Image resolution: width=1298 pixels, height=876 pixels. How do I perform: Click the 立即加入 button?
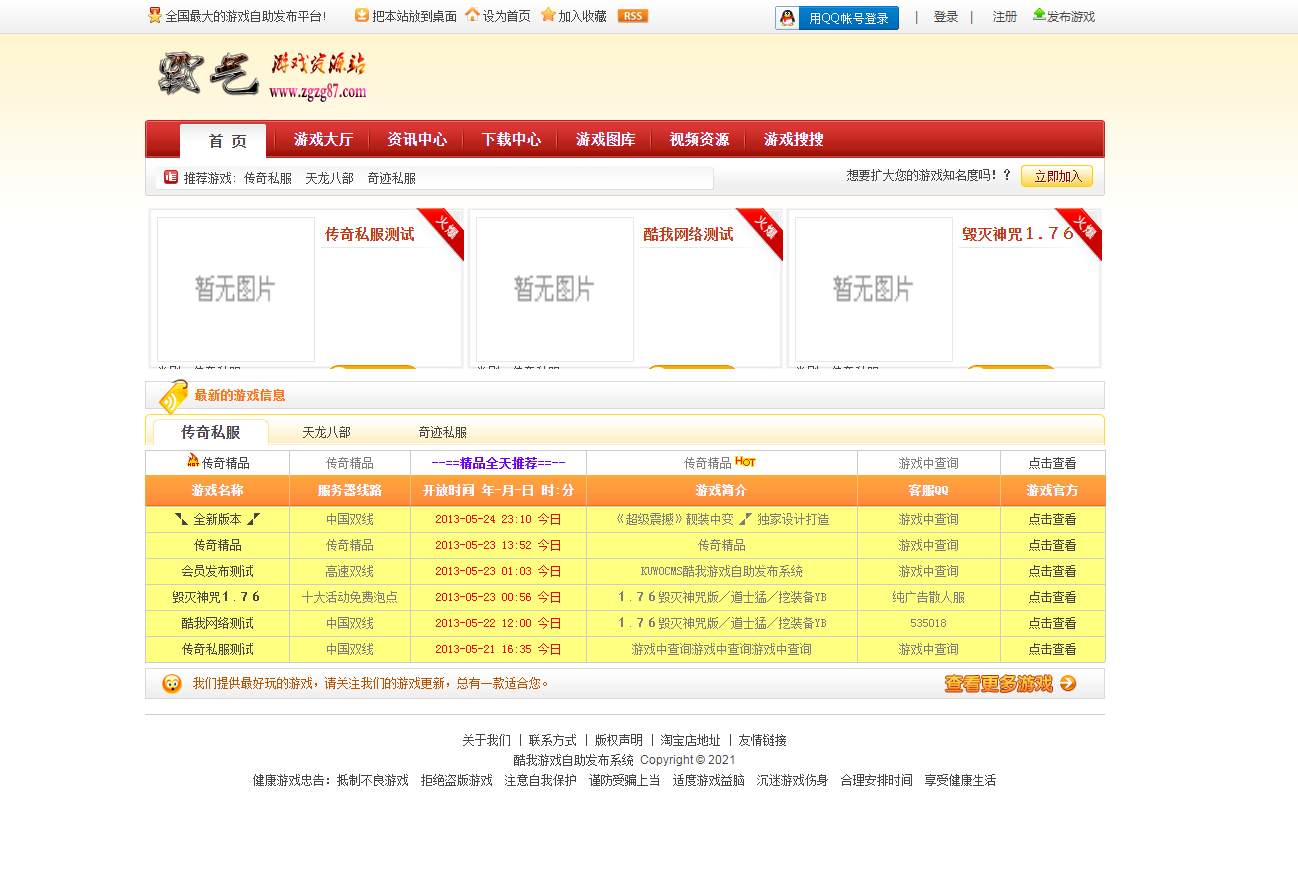coord(1056,177)
